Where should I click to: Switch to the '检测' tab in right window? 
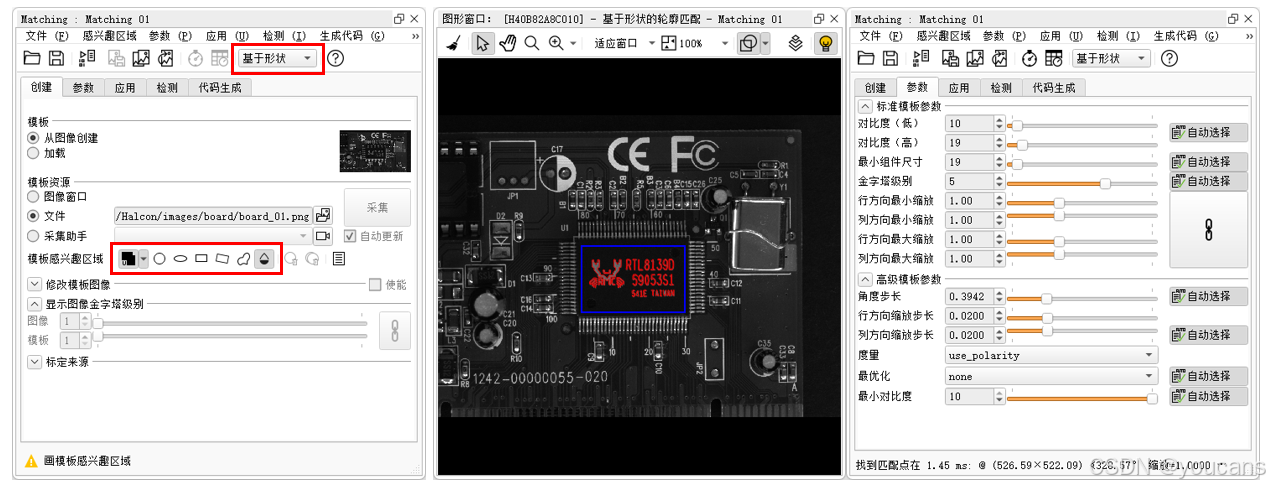(1001, 88)
